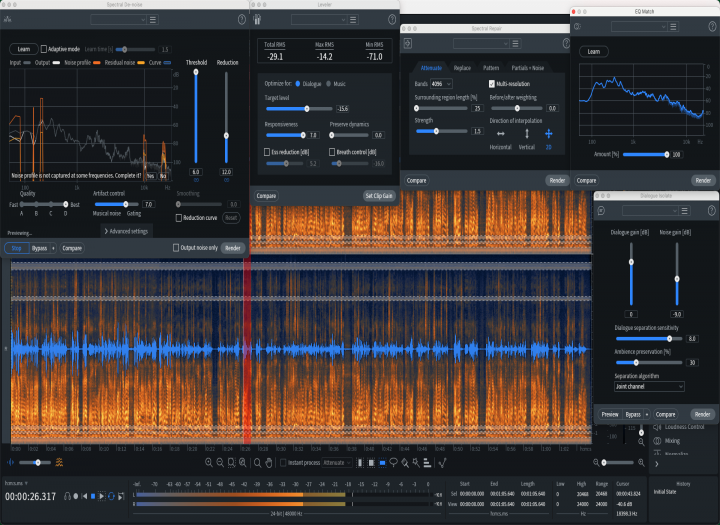Switch to Attenuate tab

pyautogui.click(x=431, y=68)
